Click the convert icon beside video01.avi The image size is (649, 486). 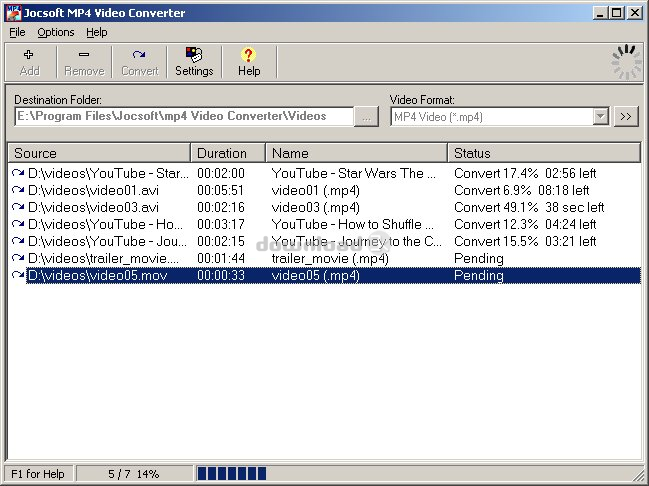click(x=18, y=190)
